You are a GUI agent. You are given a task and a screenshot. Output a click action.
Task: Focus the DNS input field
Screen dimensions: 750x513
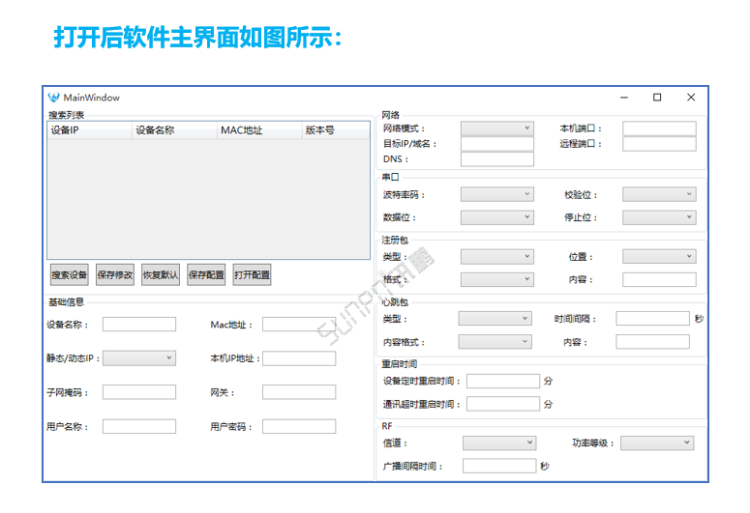tap(497, 159)
